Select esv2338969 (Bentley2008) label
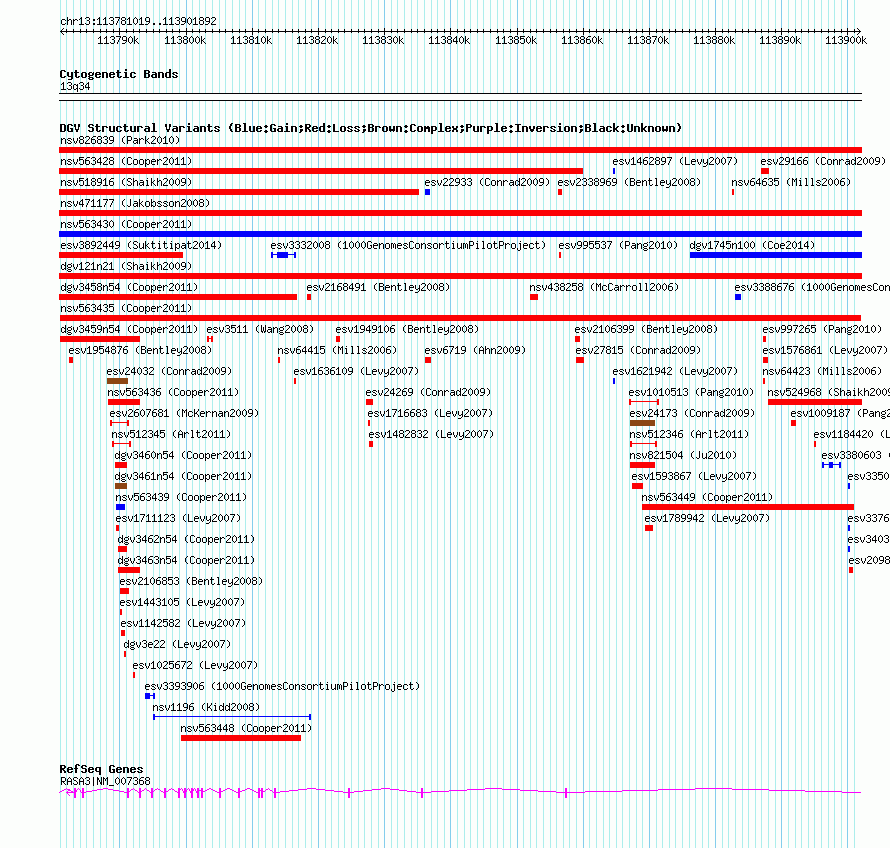Viewport: 890px width, 848px height. [629, 182]
